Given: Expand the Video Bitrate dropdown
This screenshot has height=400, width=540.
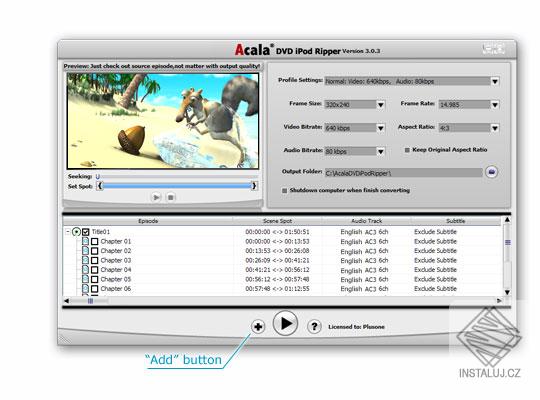Looking at the screenshot, I should coord(381,128).
